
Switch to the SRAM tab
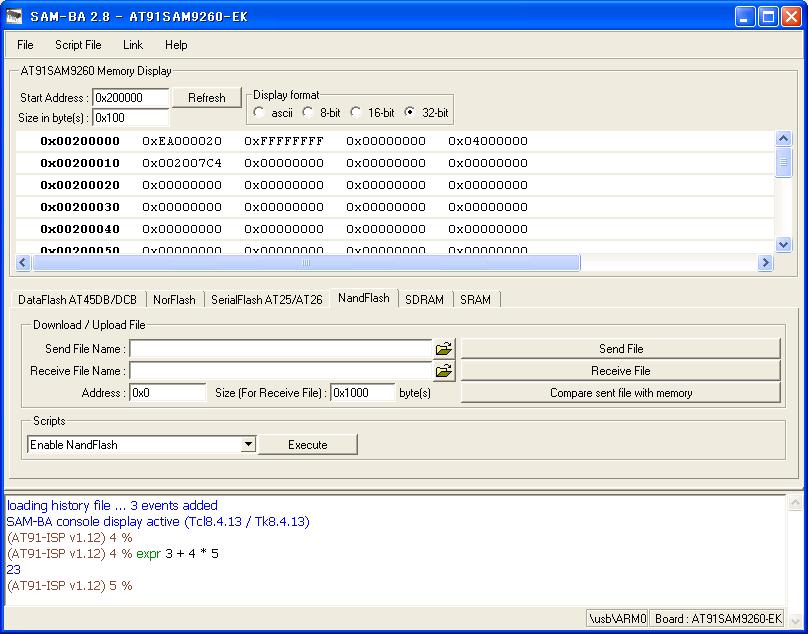(x=476, y=299)
